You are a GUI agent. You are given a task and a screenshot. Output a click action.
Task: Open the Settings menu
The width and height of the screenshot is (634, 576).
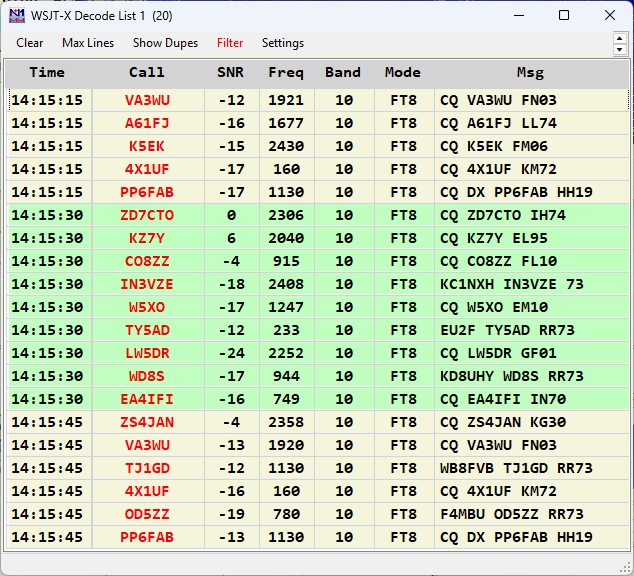point(283,43)
